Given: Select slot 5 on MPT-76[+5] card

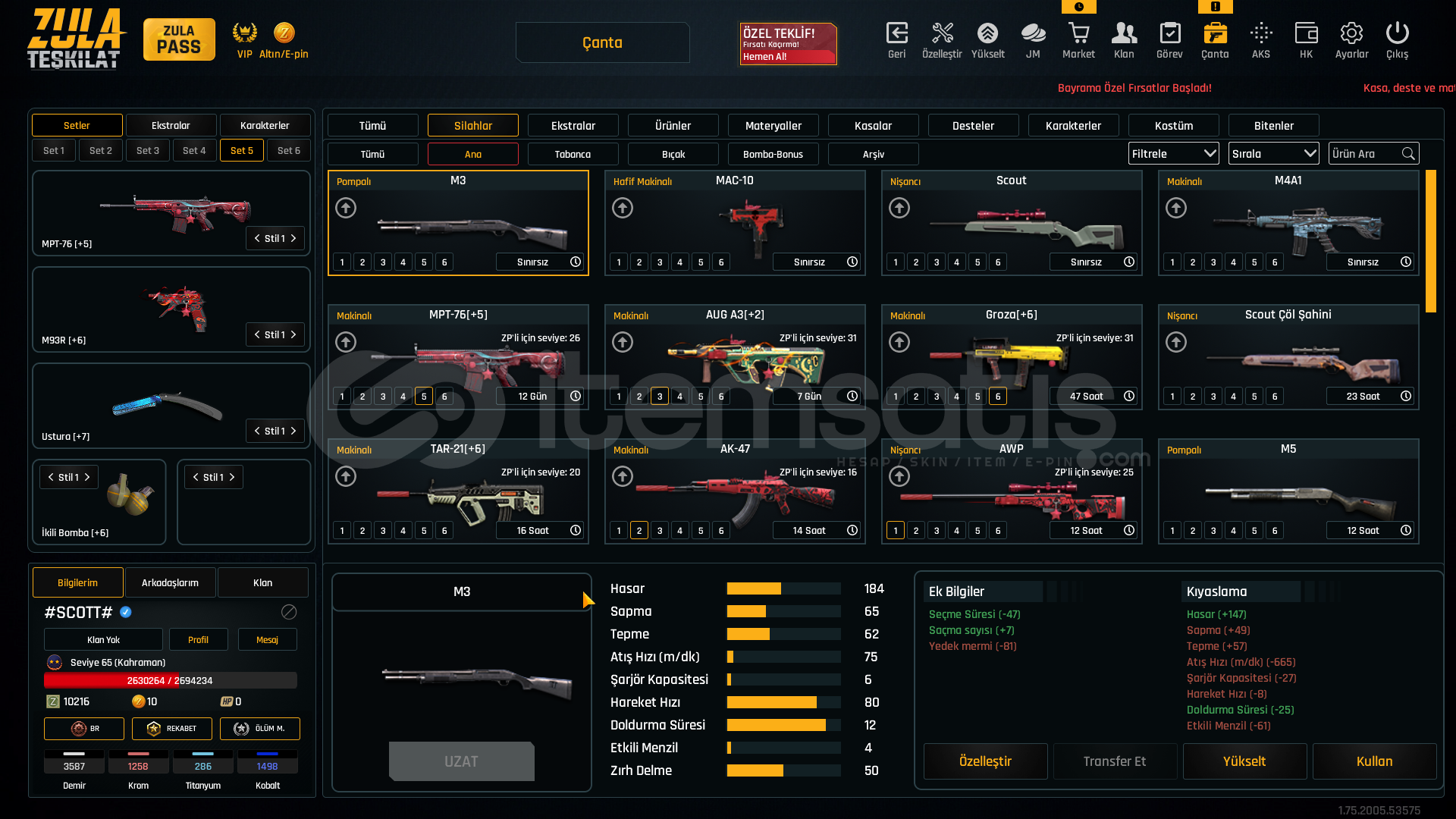Looking at the screenshot, I should click(x=424, y=397).
